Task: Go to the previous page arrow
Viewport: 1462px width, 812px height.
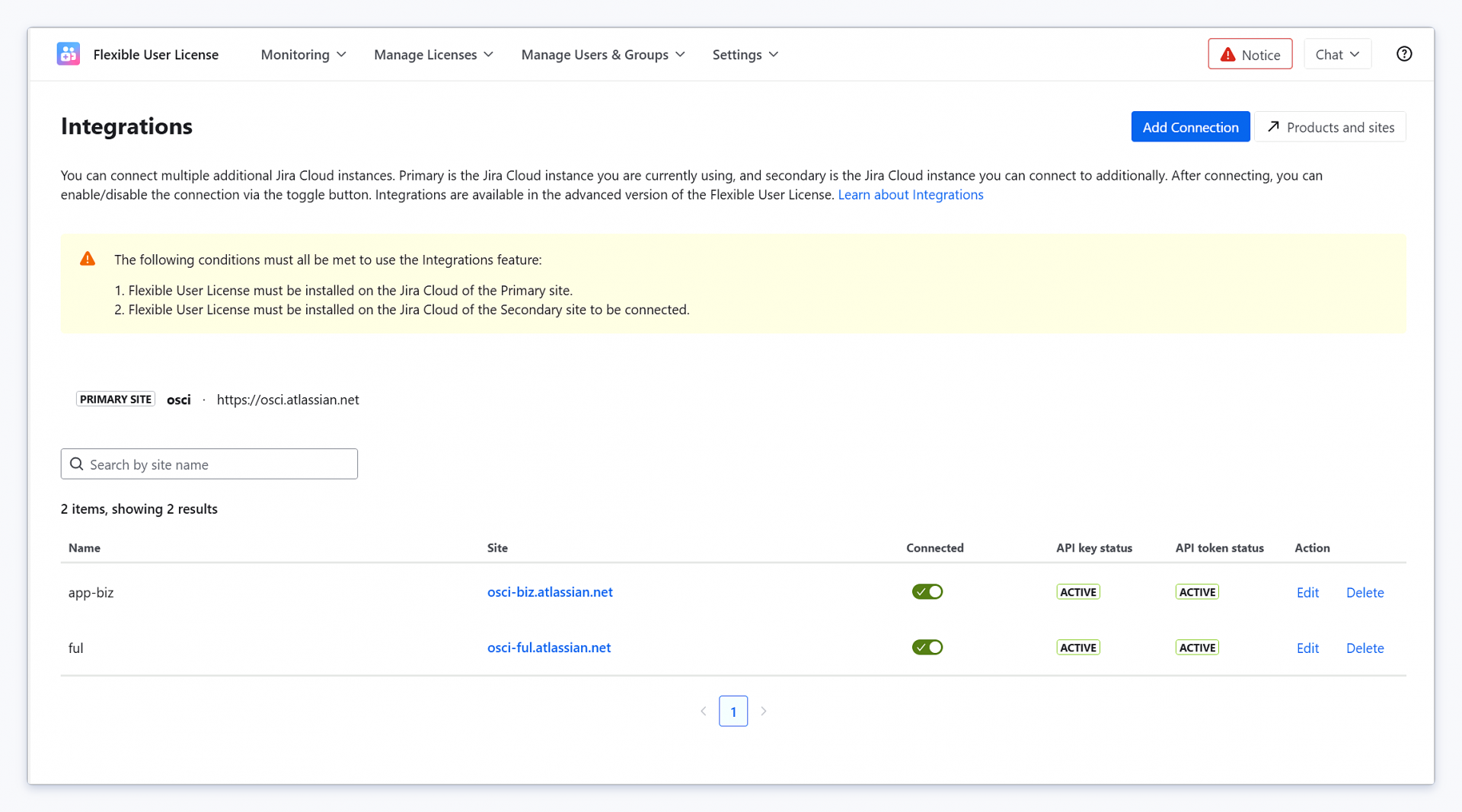Action: click(x=704, y=712)
